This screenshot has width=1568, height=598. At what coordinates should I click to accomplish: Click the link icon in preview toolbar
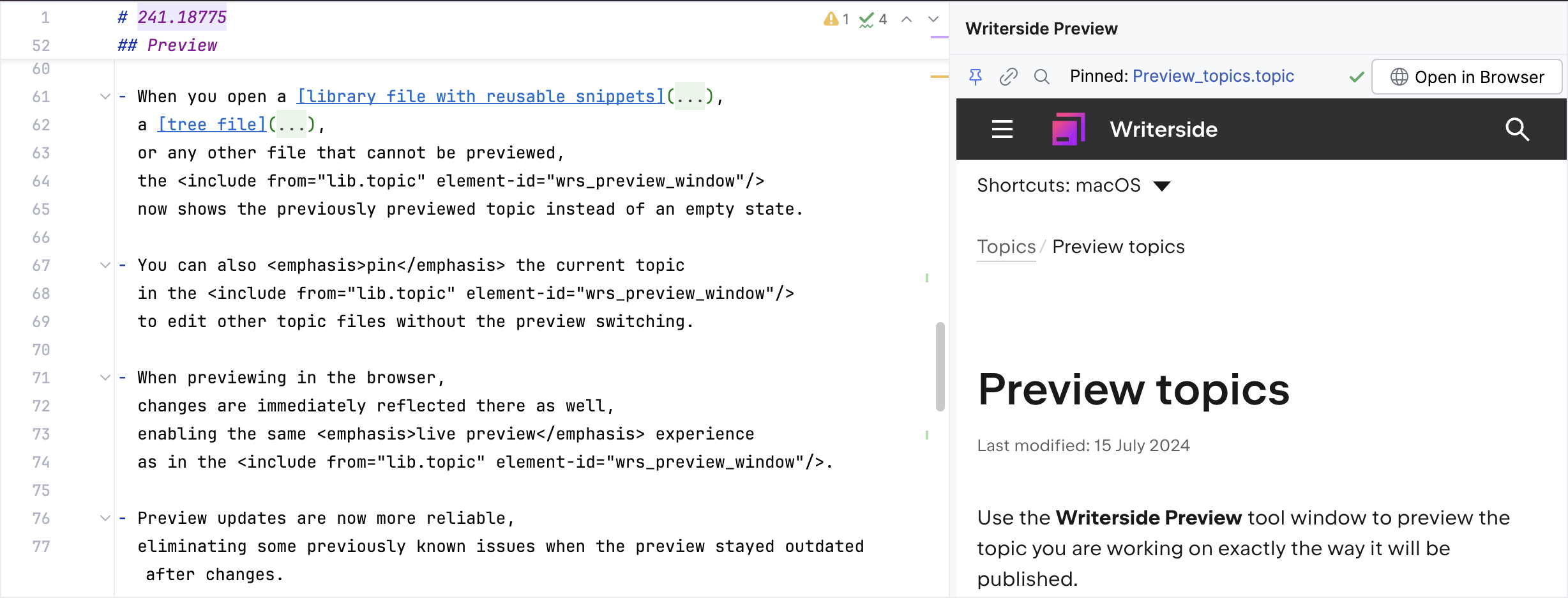1009,77
